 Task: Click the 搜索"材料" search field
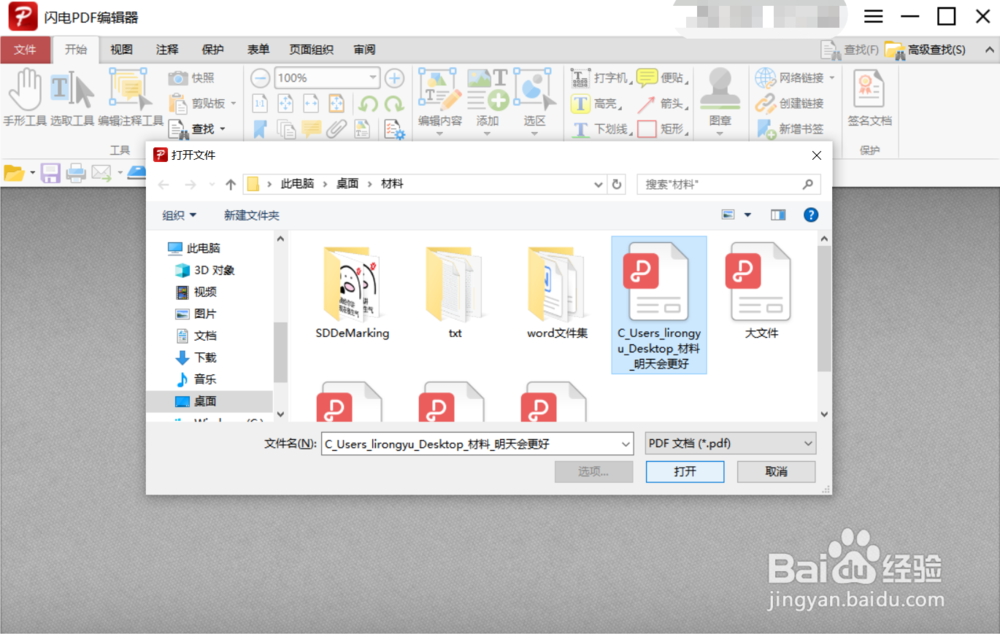728,184
